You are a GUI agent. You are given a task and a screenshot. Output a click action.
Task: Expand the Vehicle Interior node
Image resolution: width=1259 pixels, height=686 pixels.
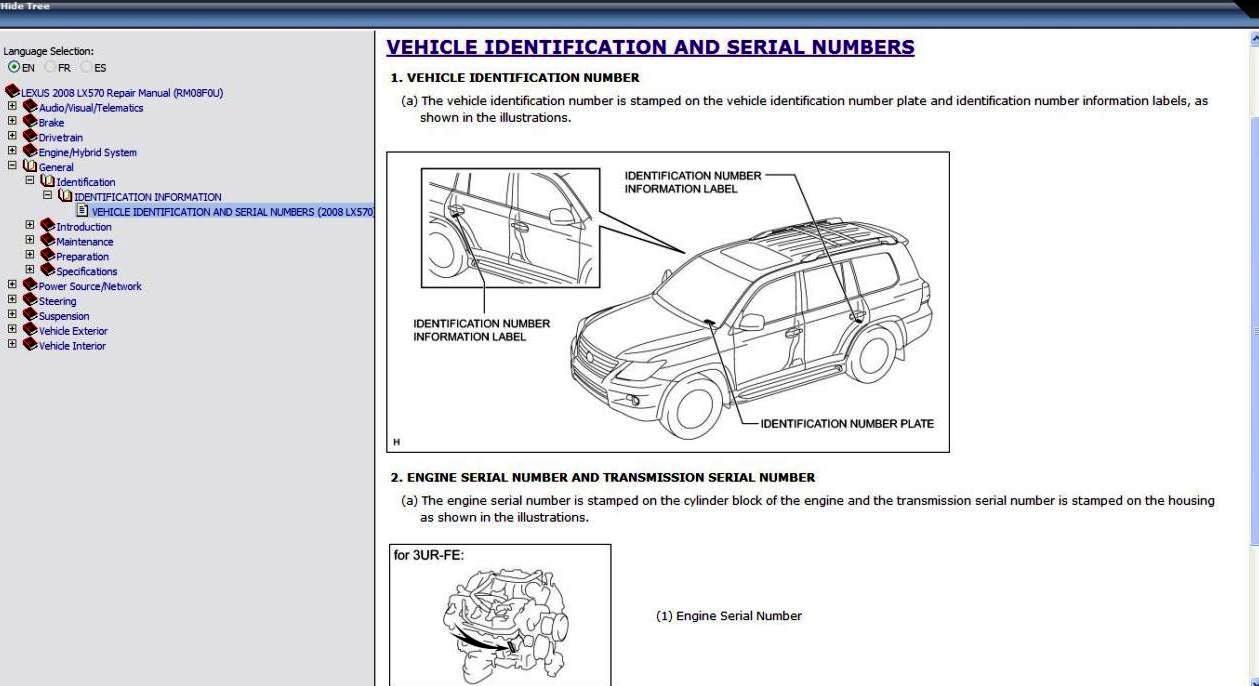click(12, 345)
